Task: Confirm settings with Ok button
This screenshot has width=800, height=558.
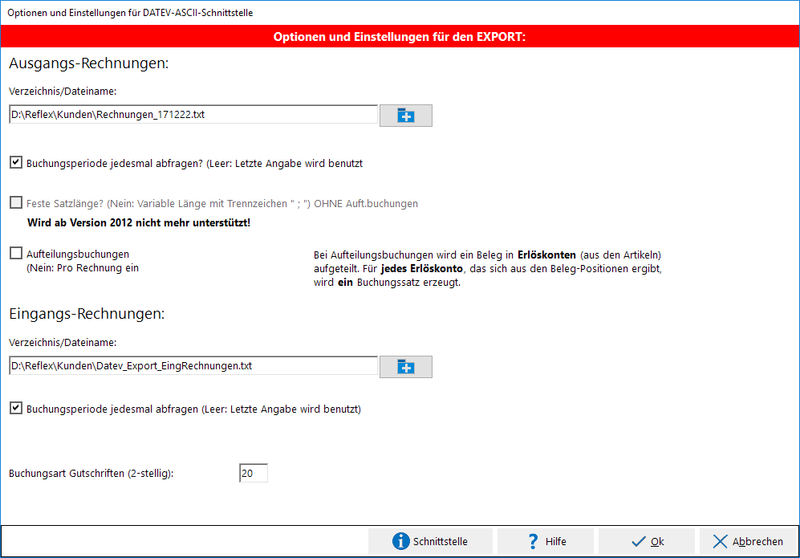Action: [x=646, y=541]
